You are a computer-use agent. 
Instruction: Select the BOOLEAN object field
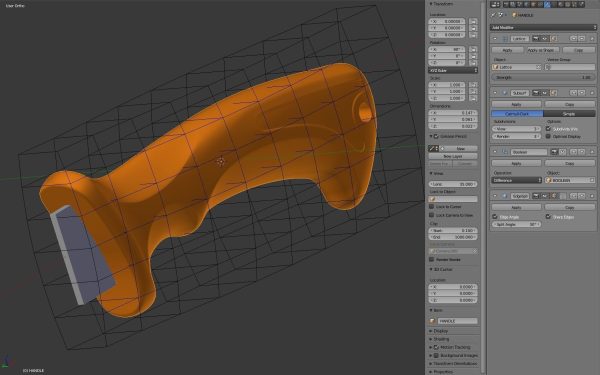570,180
